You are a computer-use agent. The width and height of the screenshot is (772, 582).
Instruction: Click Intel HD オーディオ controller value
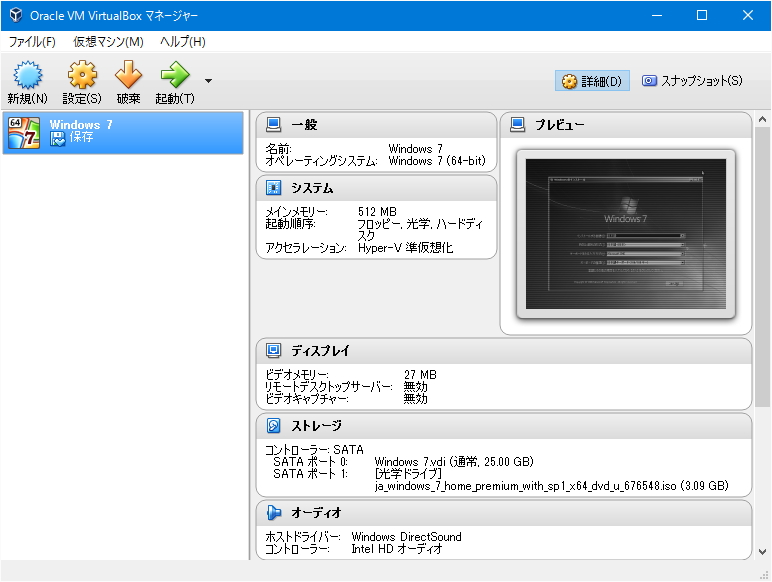(397, 549)
